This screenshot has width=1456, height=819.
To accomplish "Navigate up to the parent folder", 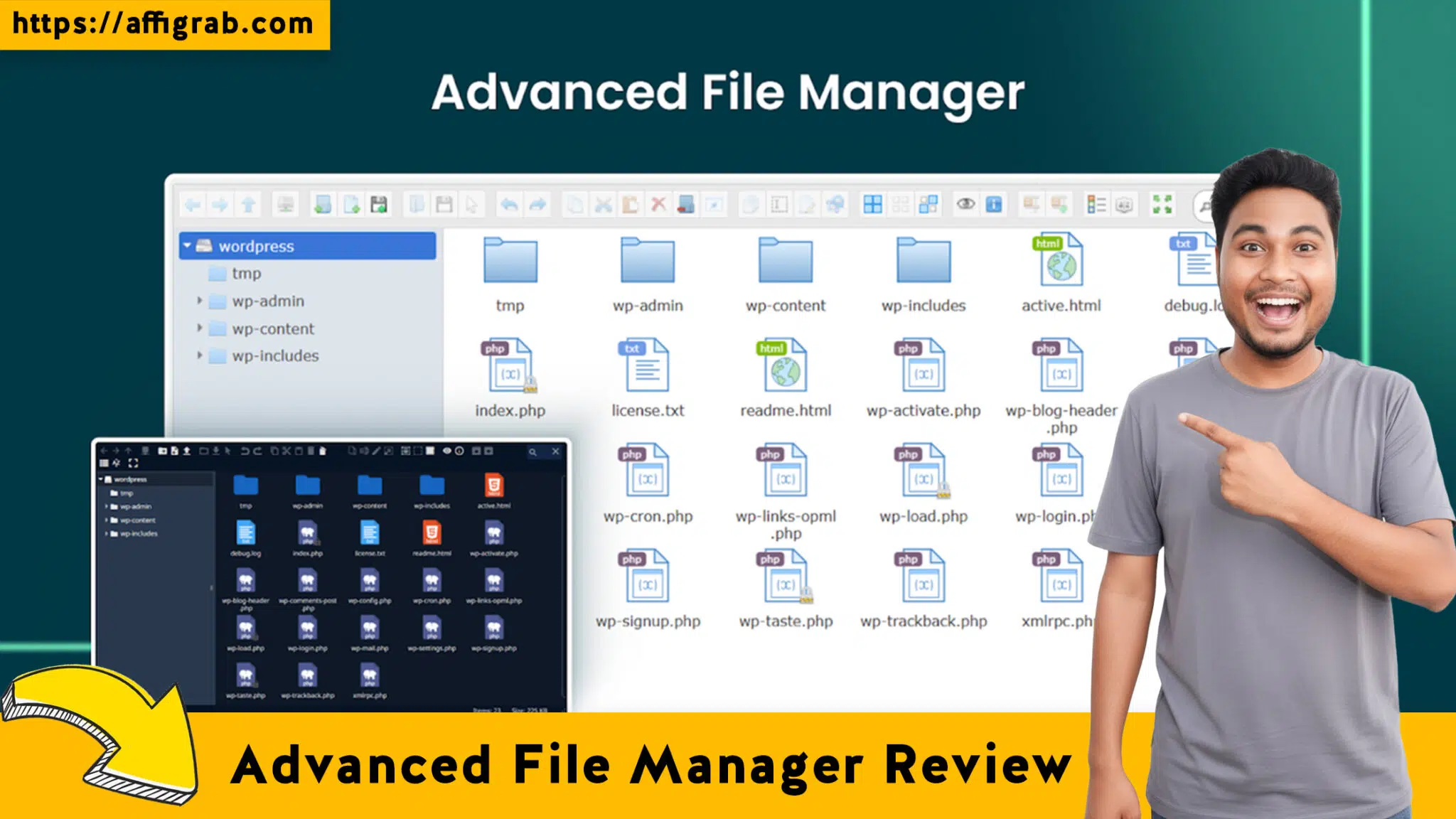I will coord(247,204).
